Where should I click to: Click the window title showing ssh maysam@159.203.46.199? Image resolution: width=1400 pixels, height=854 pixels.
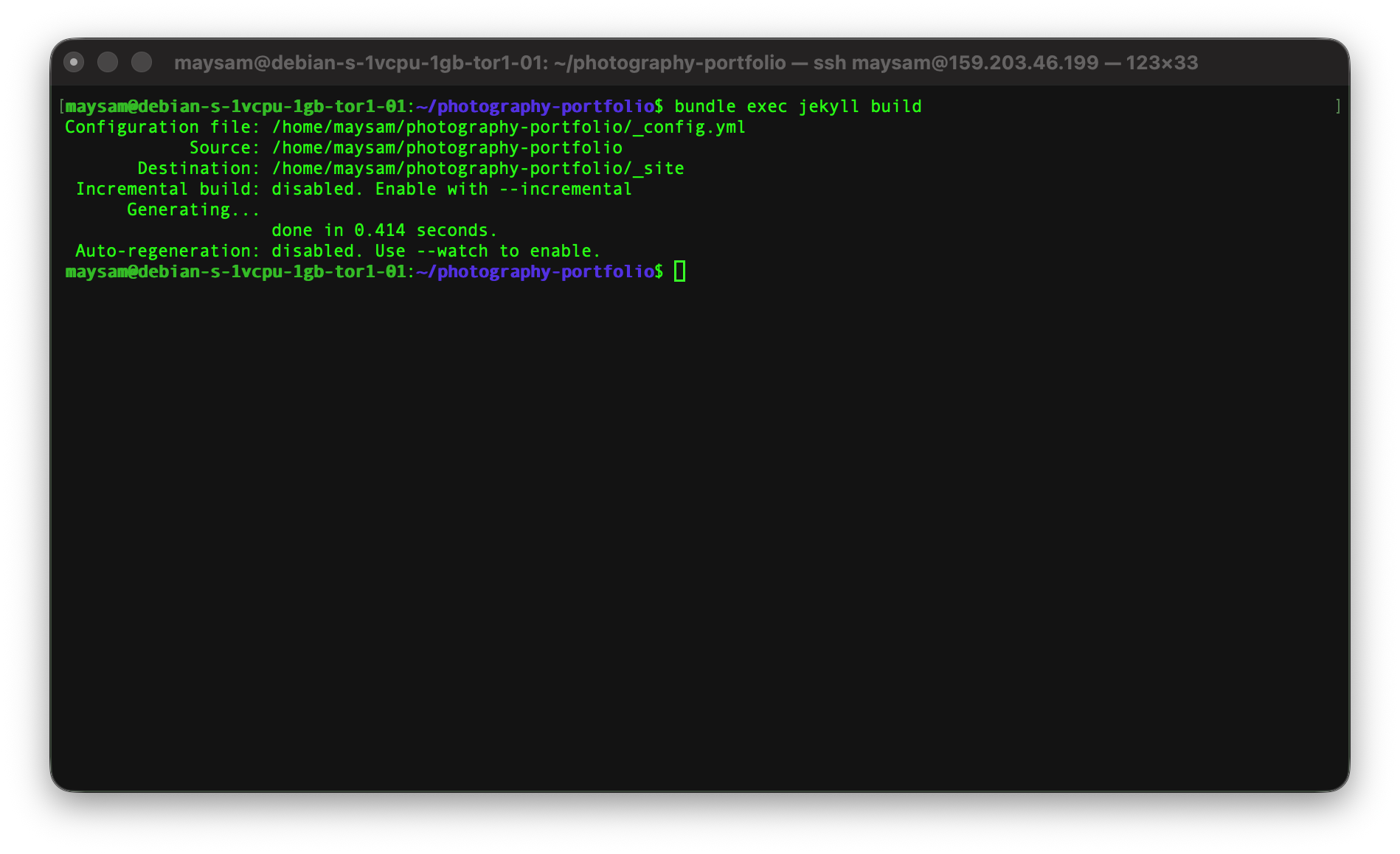[686, 63]
